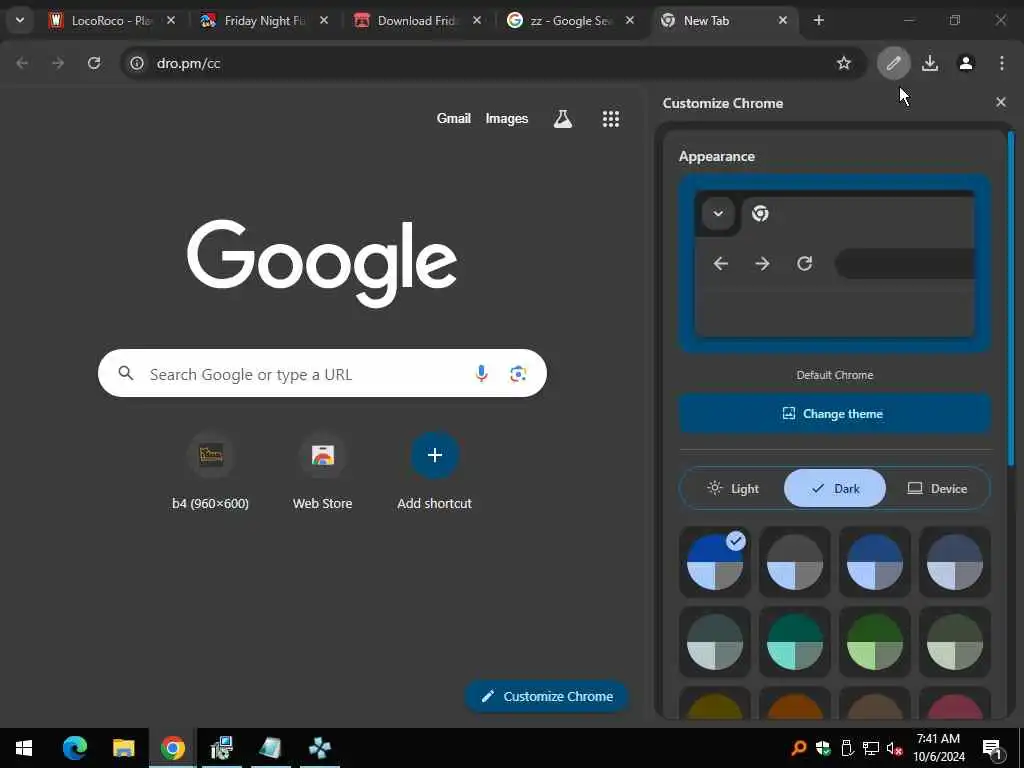Close the LocoRoco tab
This screenshot has height=768, width=1024.
tap(170, 21)
